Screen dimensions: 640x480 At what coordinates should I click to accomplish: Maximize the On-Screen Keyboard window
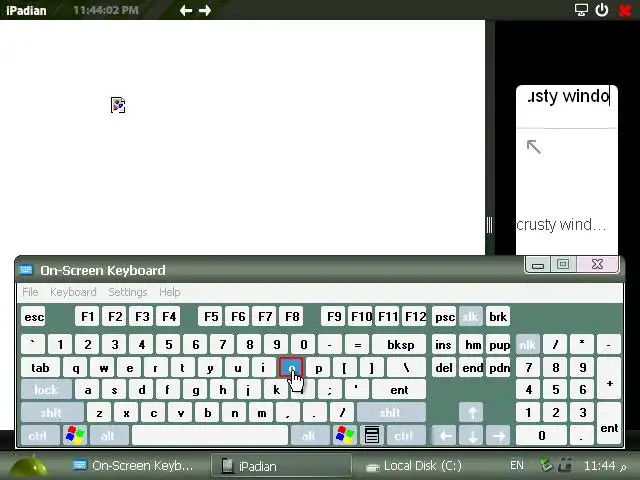pyautogui.click(x=563, y=264)
